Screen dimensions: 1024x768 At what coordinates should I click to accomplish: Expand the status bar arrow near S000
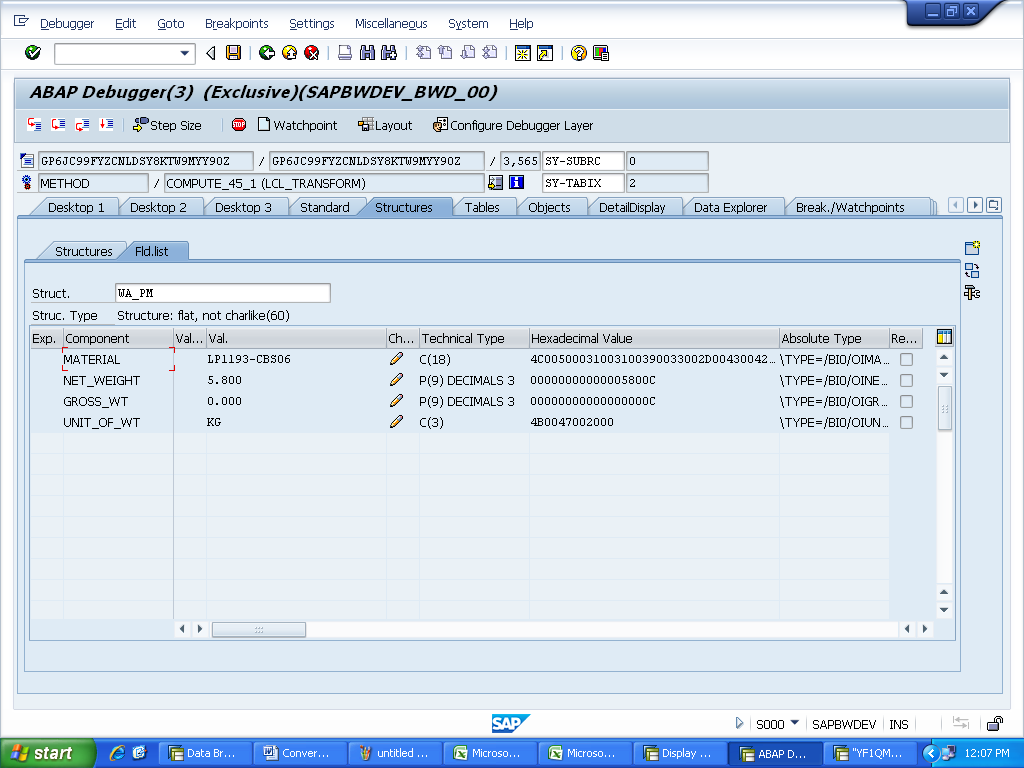click(739, 723)
